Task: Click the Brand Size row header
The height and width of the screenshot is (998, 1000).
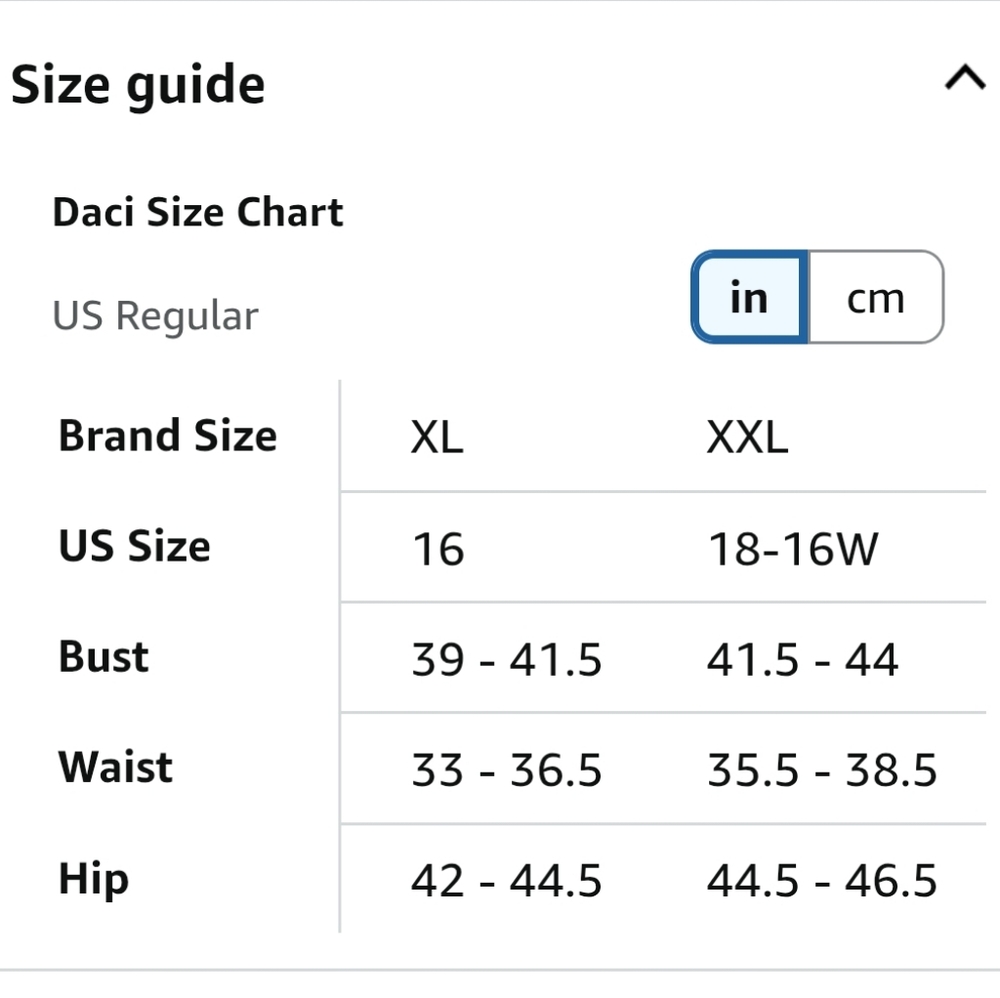Action: (168, 436)
